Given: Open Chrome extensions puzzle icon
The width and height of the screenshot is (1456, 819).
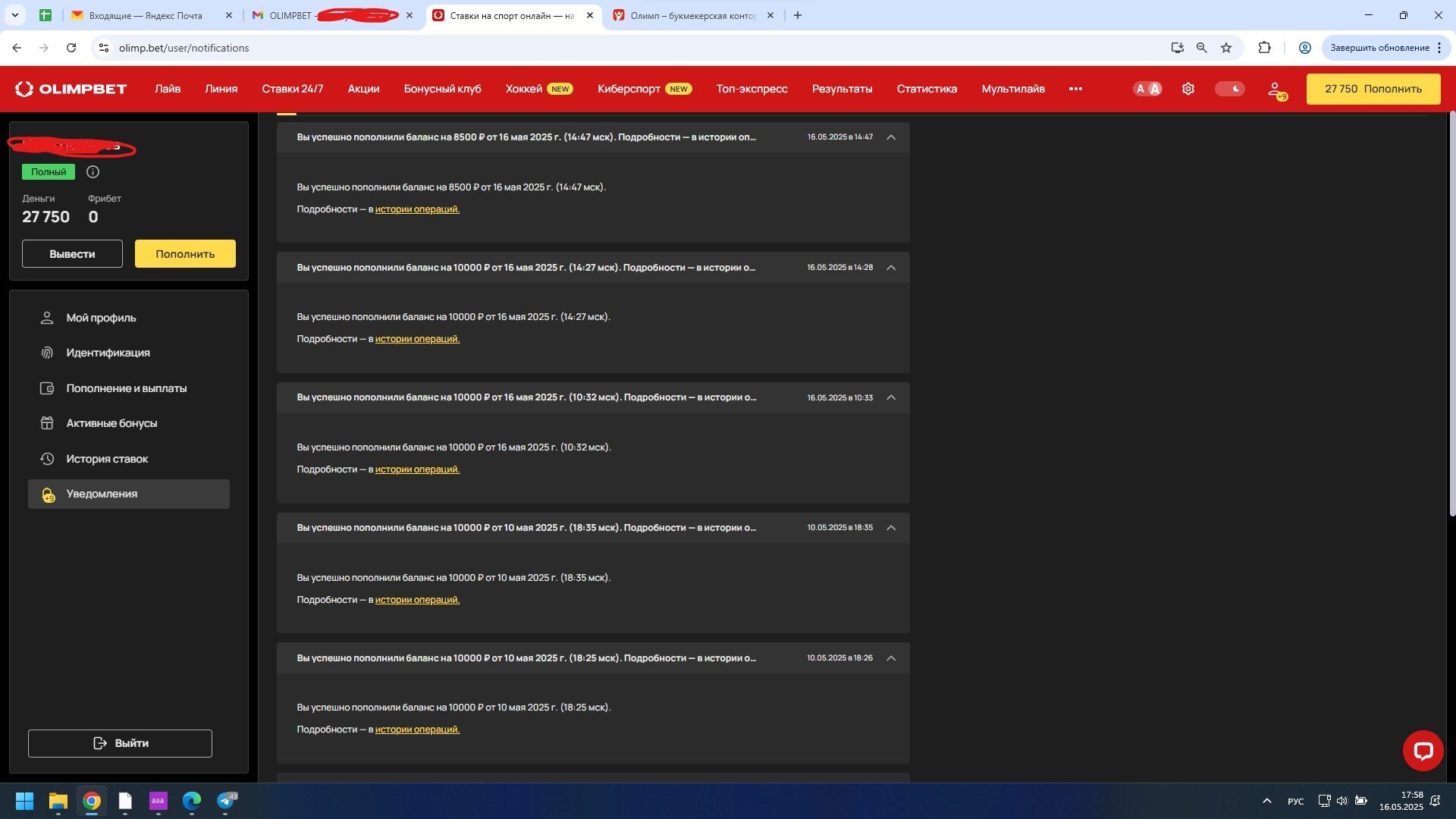Looking at the screenshot, I should click(x=1264, y=48).
